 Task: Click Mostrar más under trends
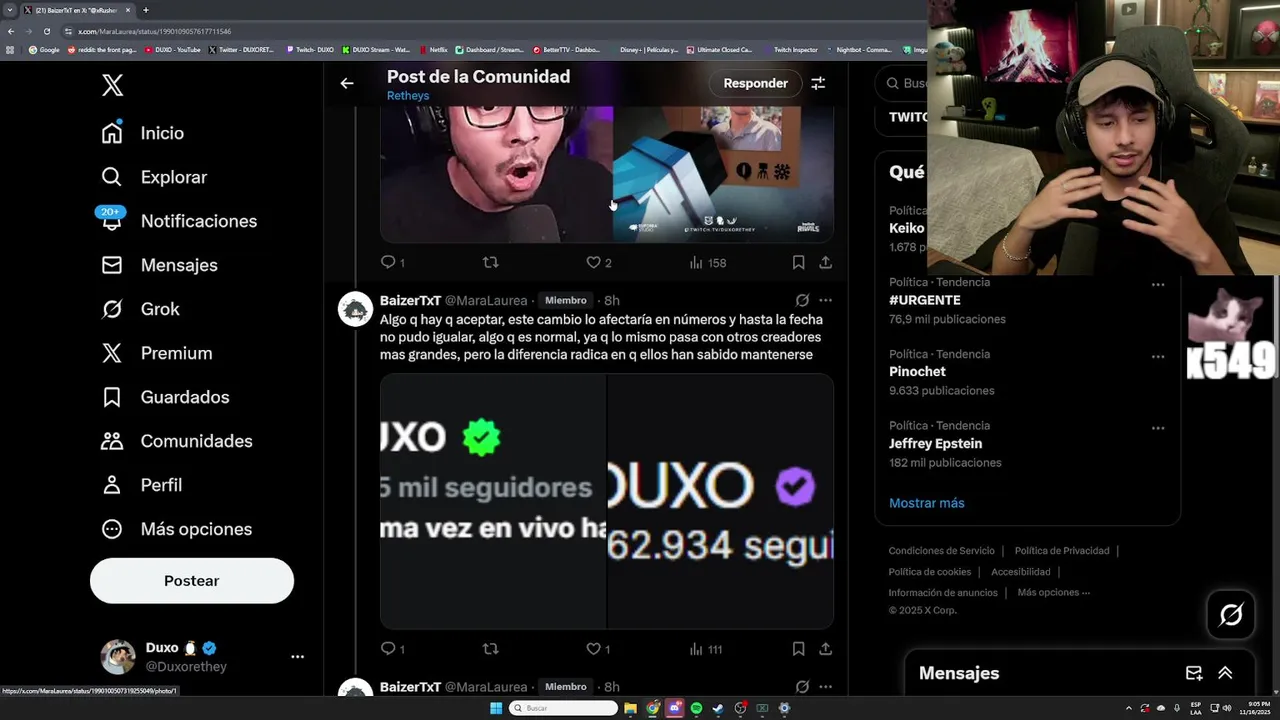point(927,503)
